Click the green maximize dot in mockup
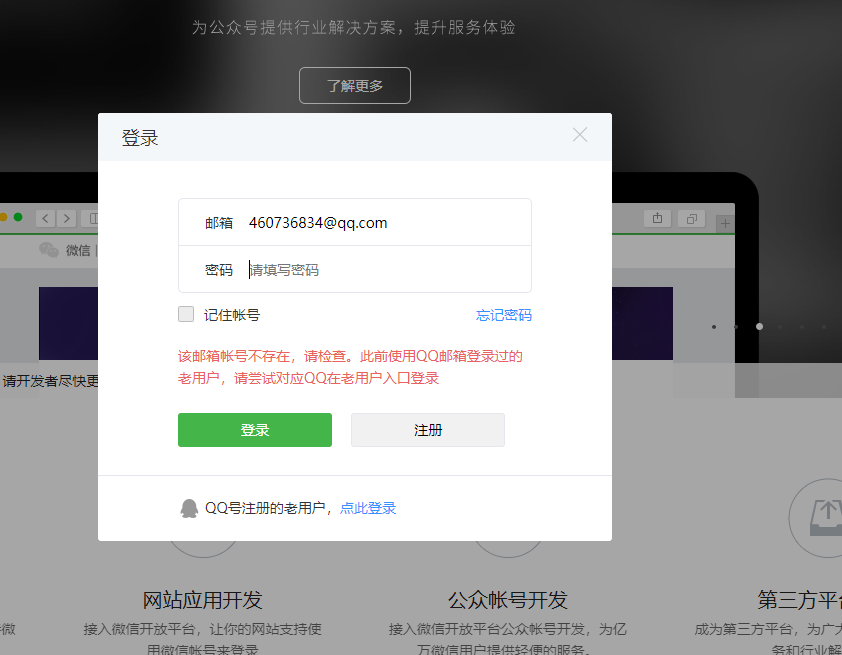 (18, 217)
